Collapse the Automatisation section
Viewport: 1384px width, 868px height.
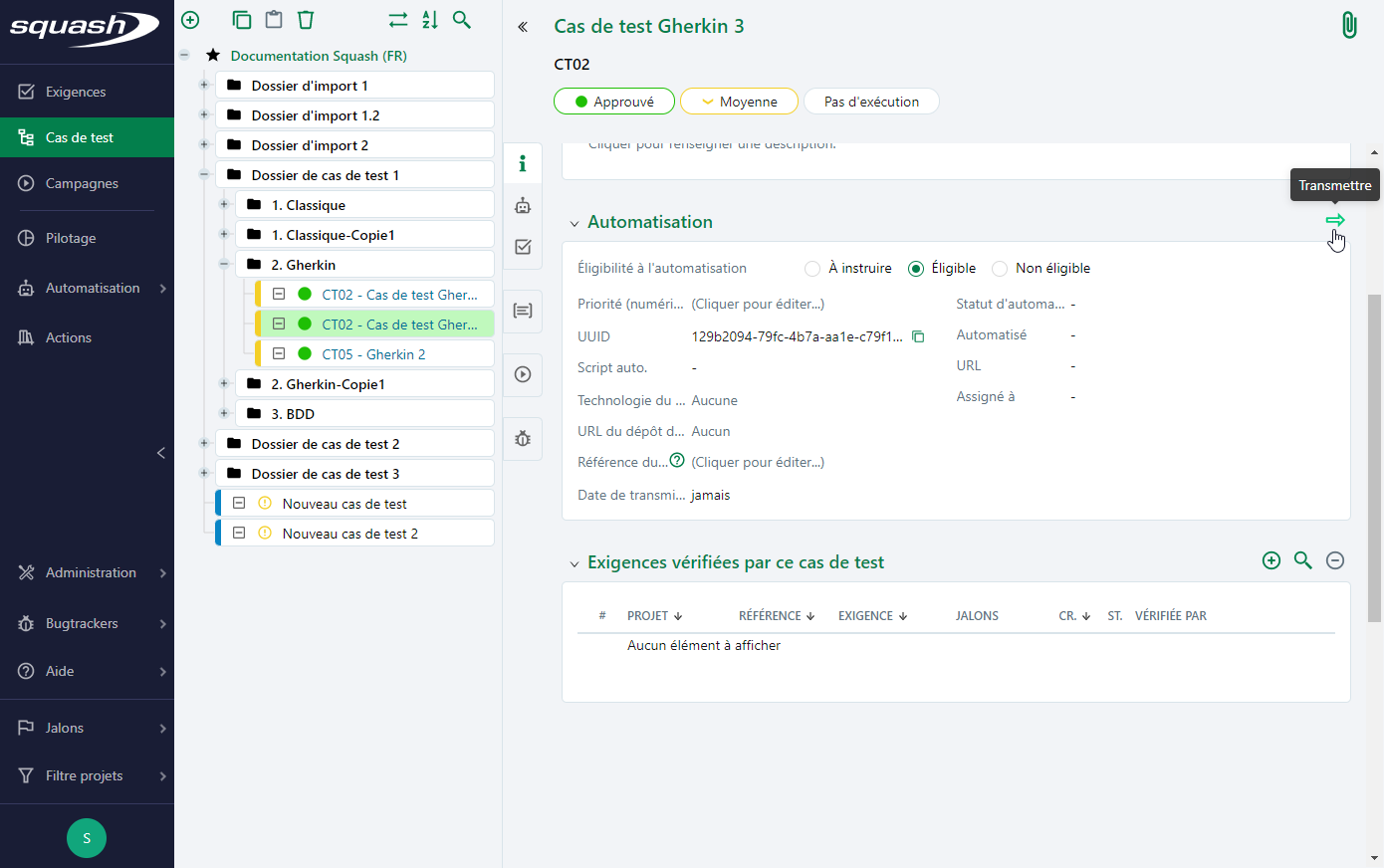pyautogui.click(x=574, y=222)
